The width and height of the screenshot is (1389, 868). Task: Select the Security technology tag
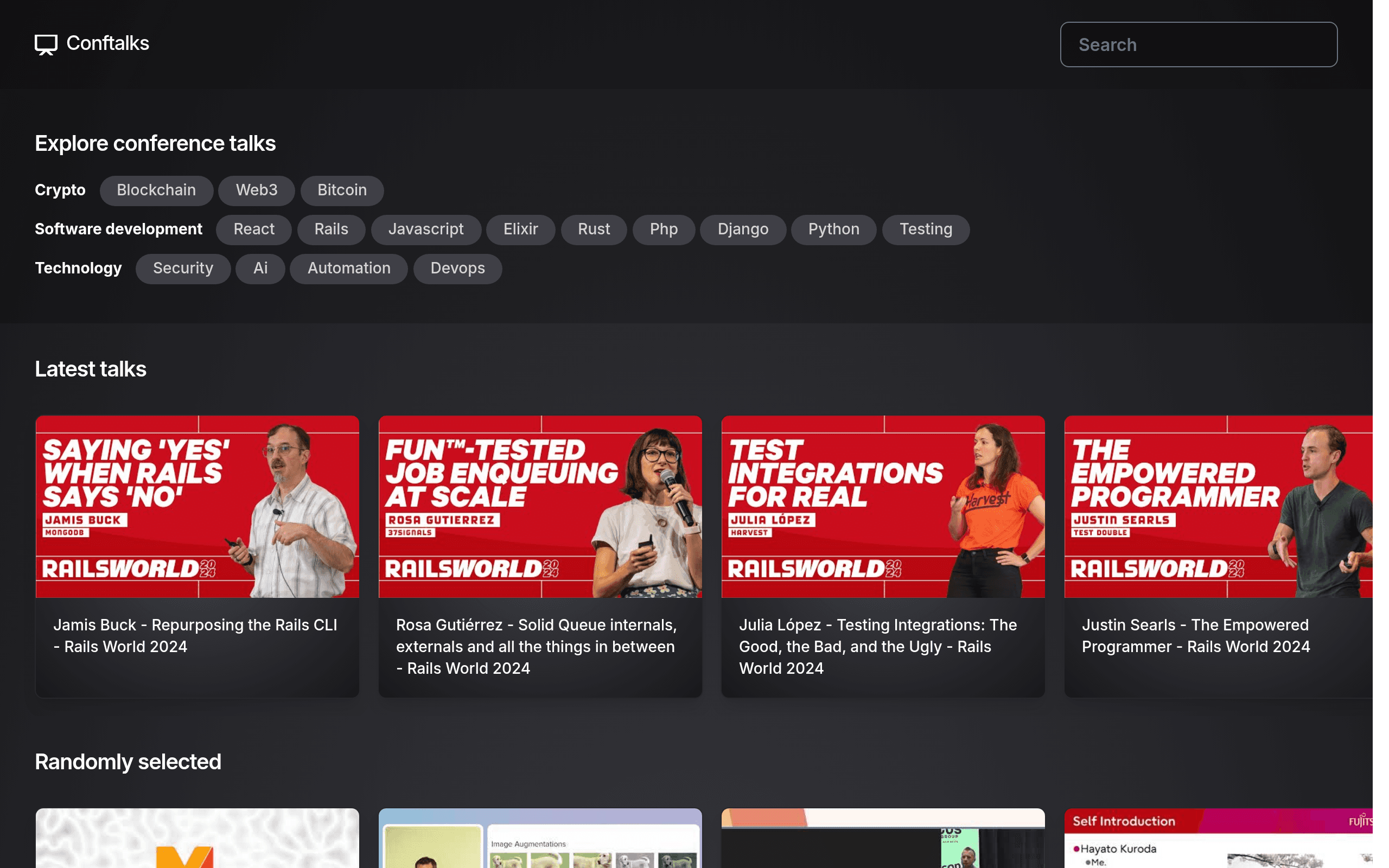click(x=183, y=268)
